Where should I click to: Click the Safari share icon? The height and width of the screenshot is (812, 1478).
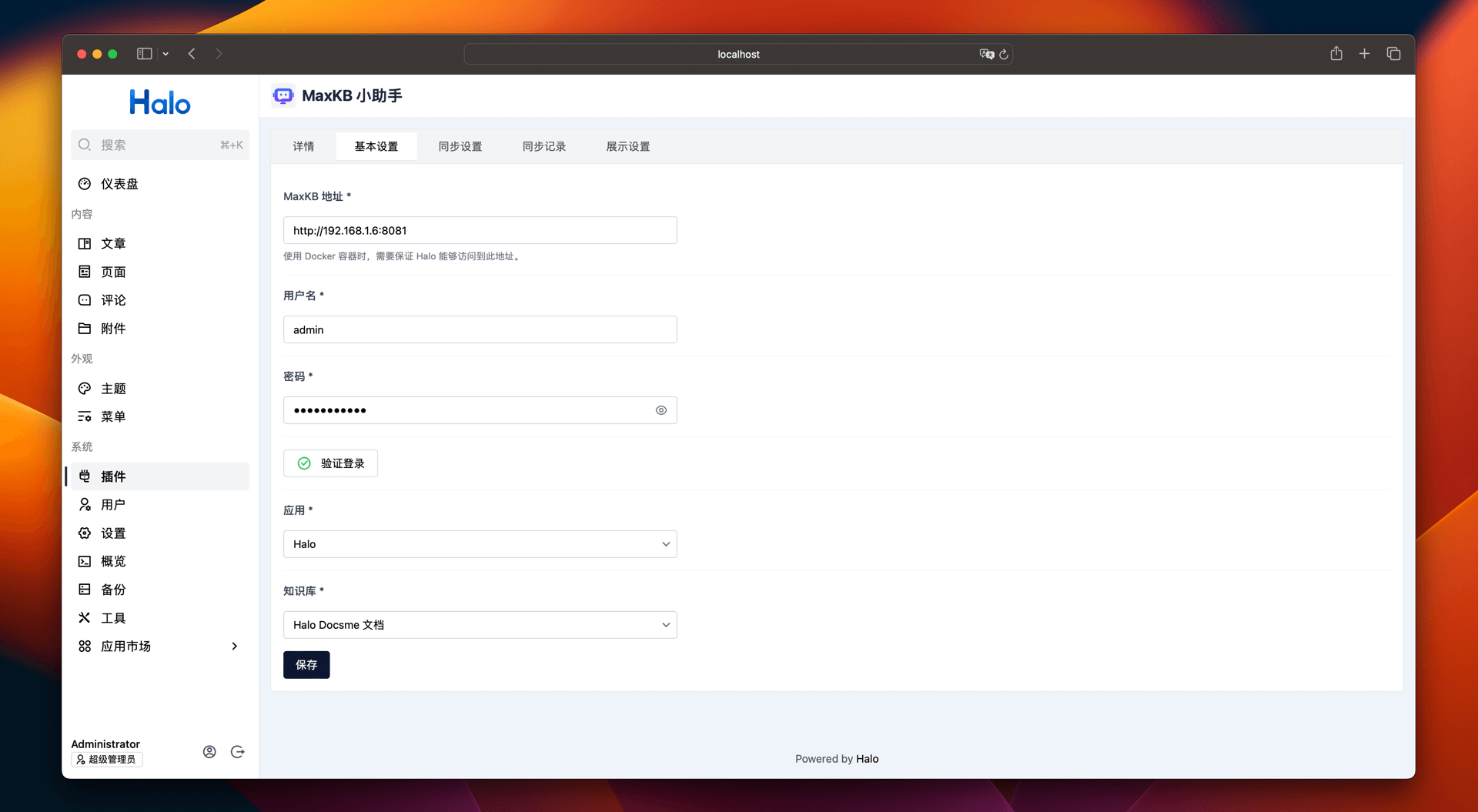coord(1336,53)
